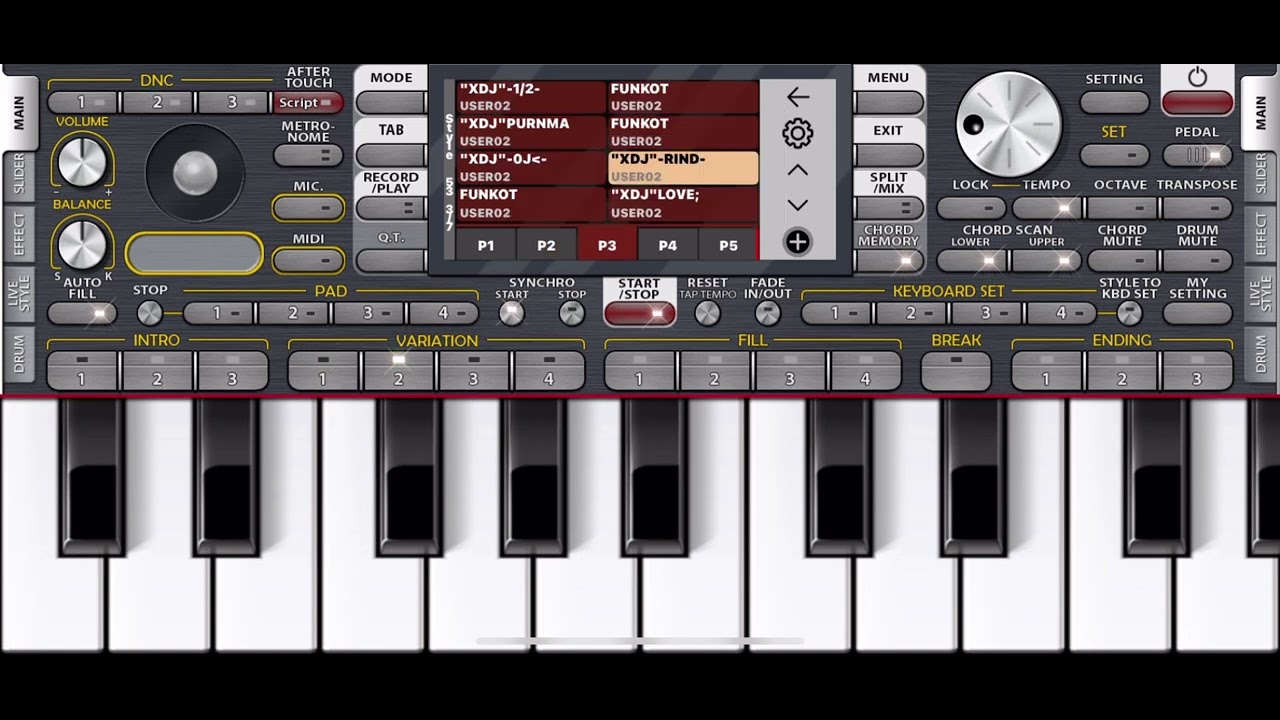
Task: Toggle the Start/Stop button
Action: click(x=639, y=314)
